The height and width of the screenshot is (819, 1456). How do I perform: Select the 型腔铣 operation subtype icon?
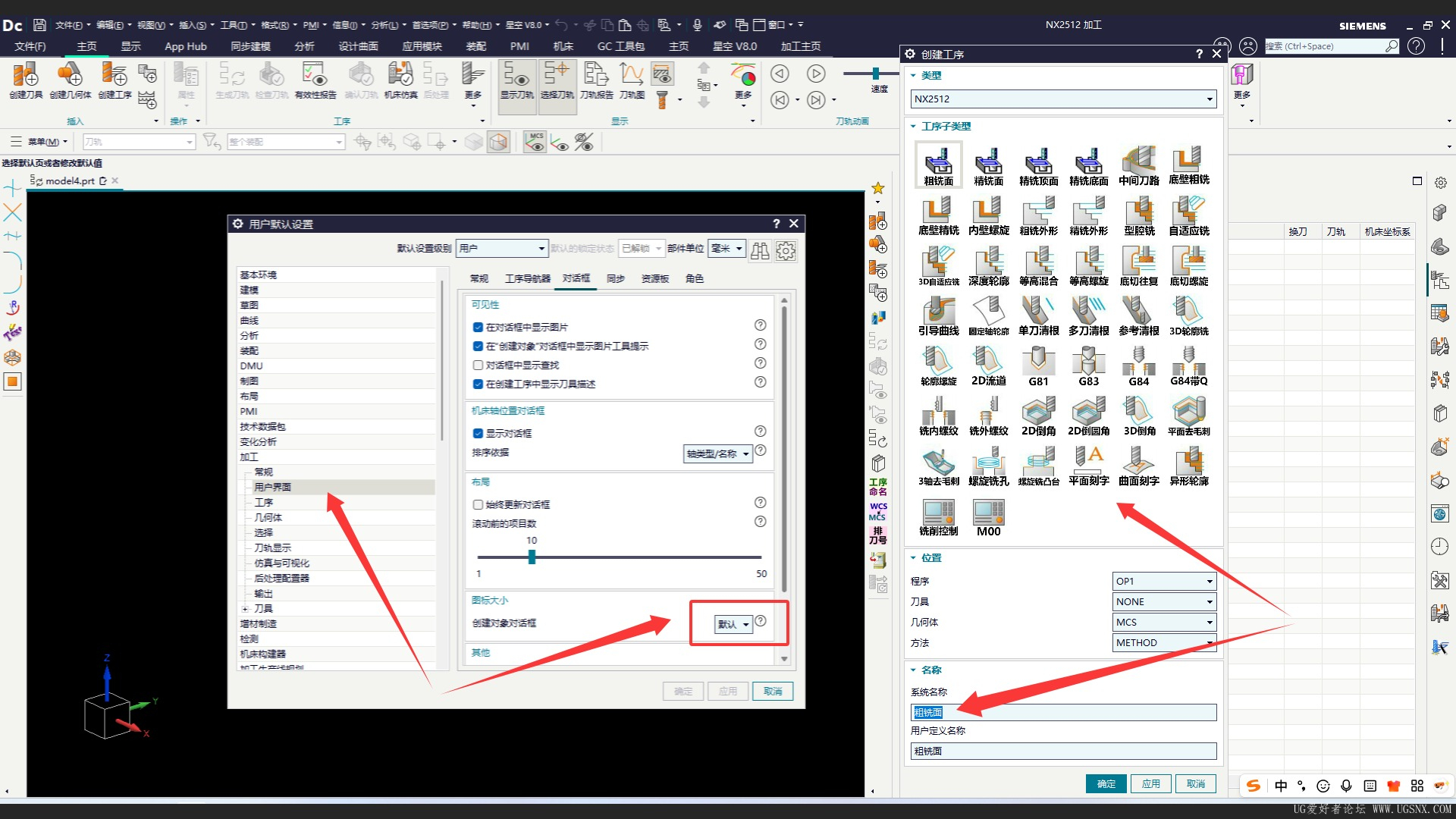tap(1139, 213)
